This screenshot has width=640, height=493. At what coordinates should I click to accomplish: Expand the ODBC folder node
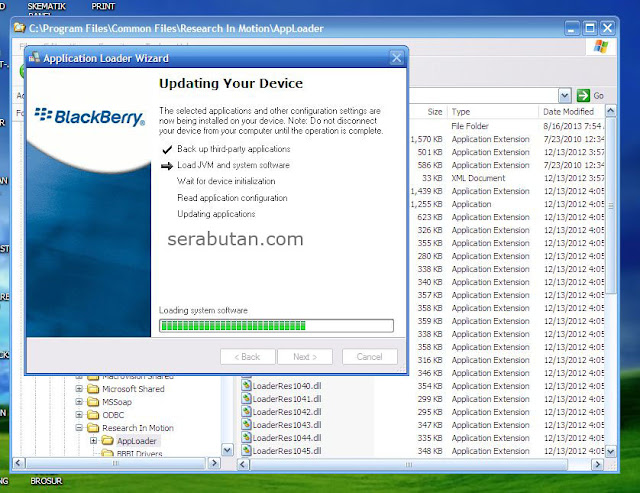[79, 415]
